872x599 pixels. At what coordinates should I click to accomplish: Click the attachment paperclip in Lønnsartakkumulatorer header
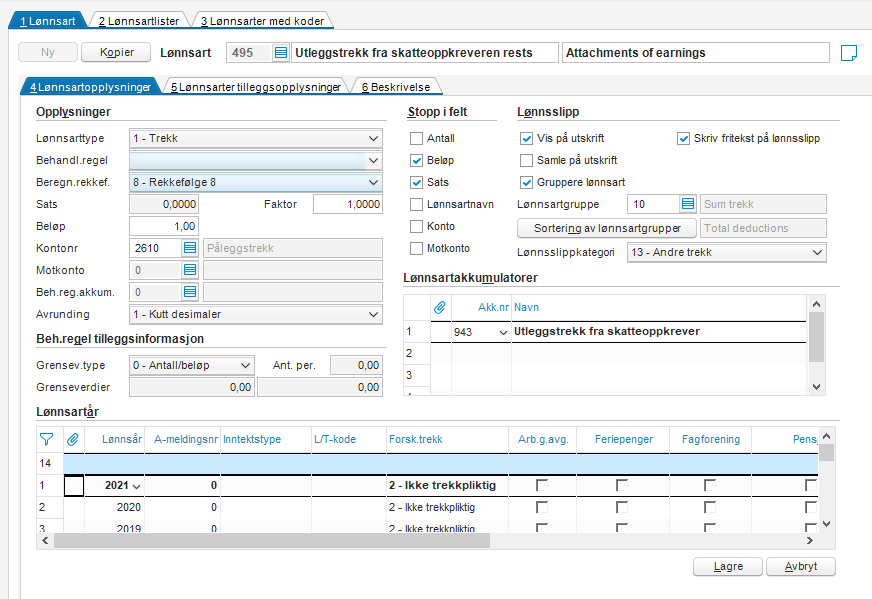coord(440,307)
